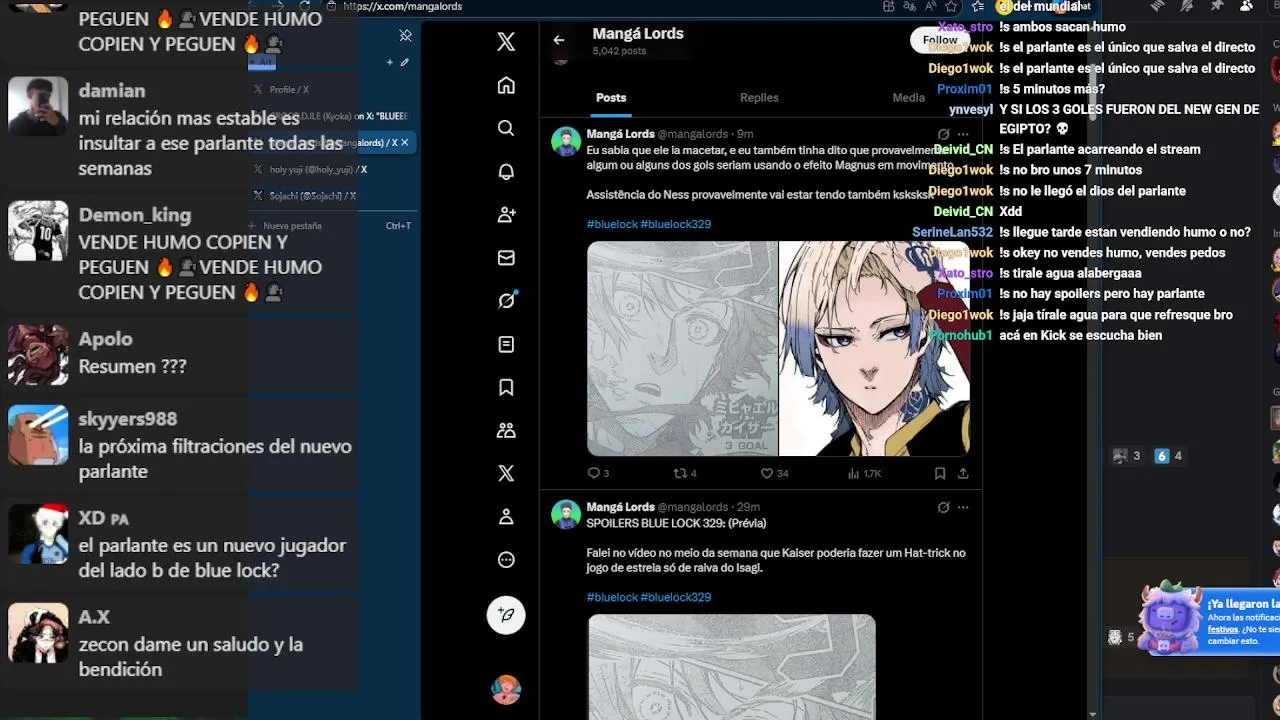Screen dimensions: 1280x720
Task: Click the reaction showing count 5 in Discord
Action: [x=1121, y=637]
